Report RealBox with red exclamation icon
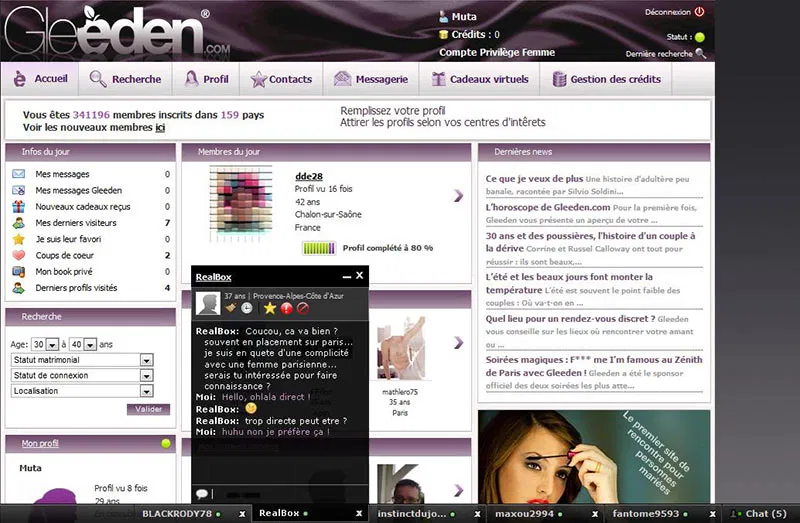The image size is (800, 523). pyautogui.click(x=286, y=308)
